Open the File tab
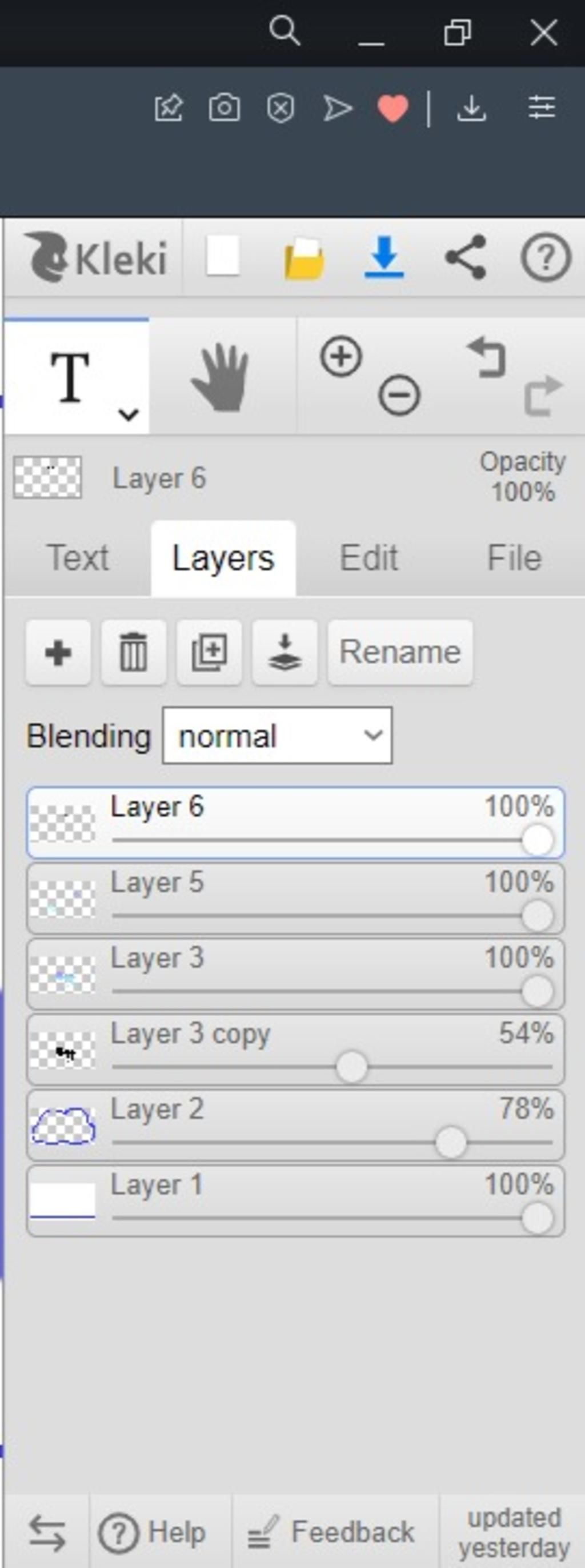 click(x=514, y=557)
